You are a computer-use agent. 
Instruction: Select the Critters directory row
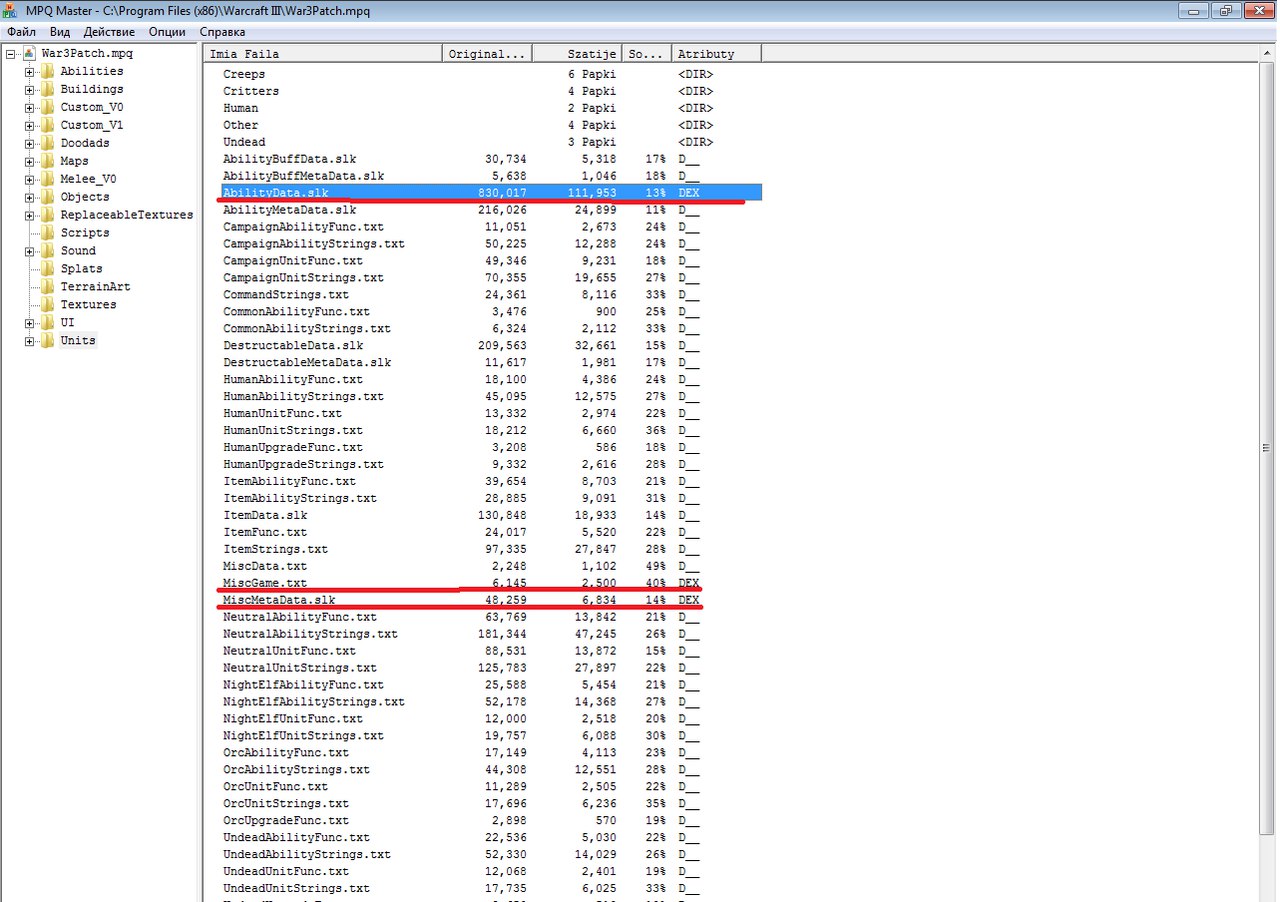click(x=491, y=91)
